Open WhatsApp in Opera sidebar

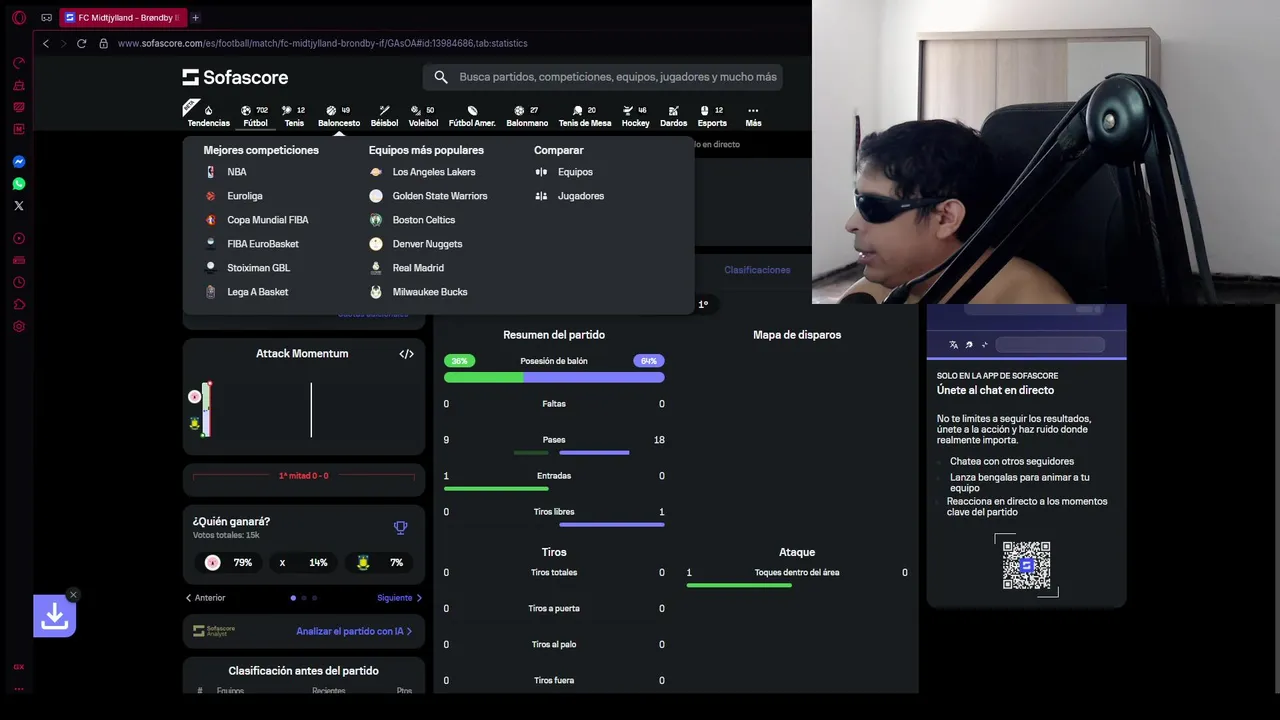click(19, 184)
